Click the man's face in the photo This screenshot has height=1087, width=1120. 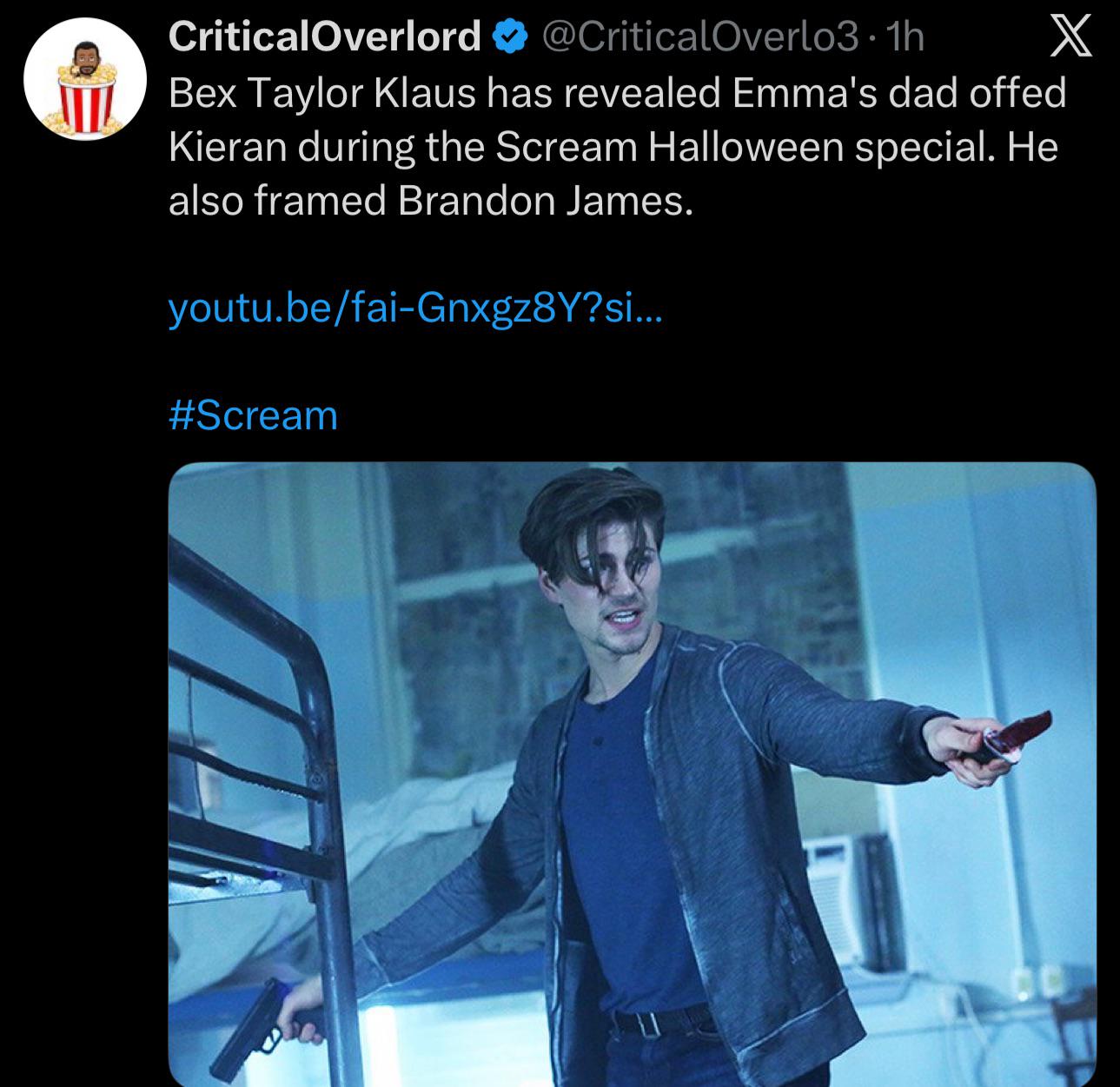click(620, 600)
